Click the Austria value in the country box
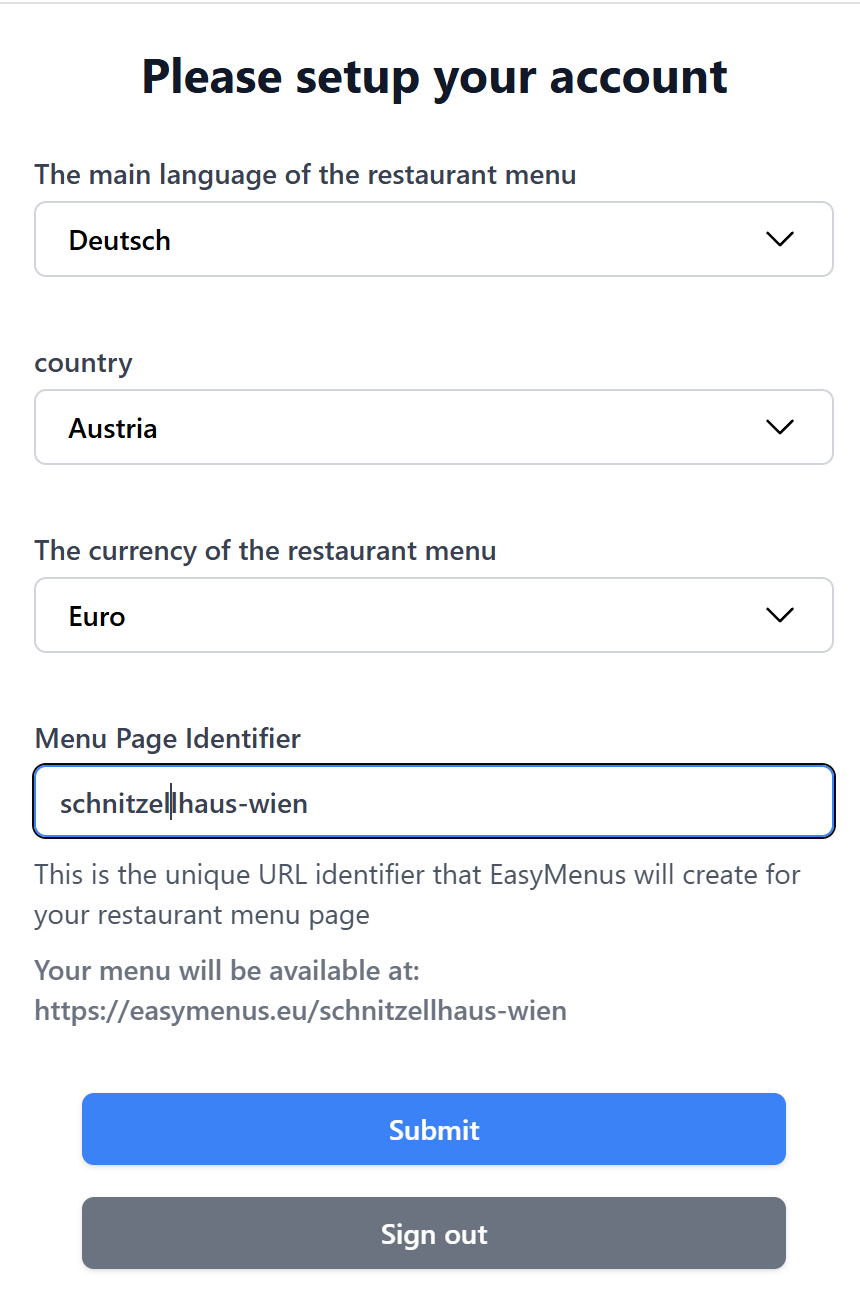 pyautogui.click(x=112, y=427)
